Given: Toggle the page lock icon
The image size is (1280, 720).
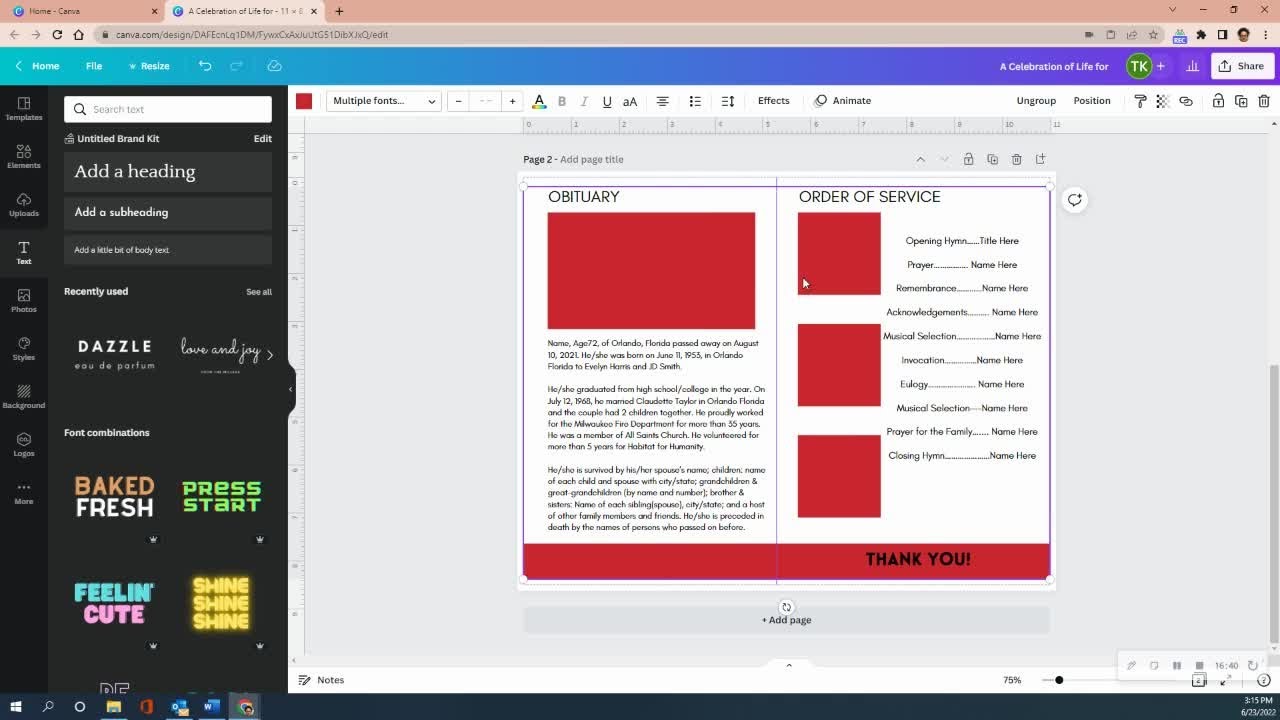Looking at the screenshot, I should pos(968,159).
